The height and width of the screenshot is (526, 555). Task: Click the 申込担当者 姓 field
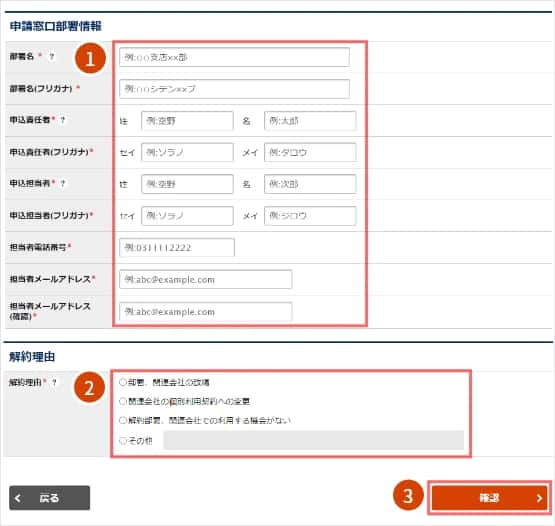pyautogui.click(x=187, y=184)
